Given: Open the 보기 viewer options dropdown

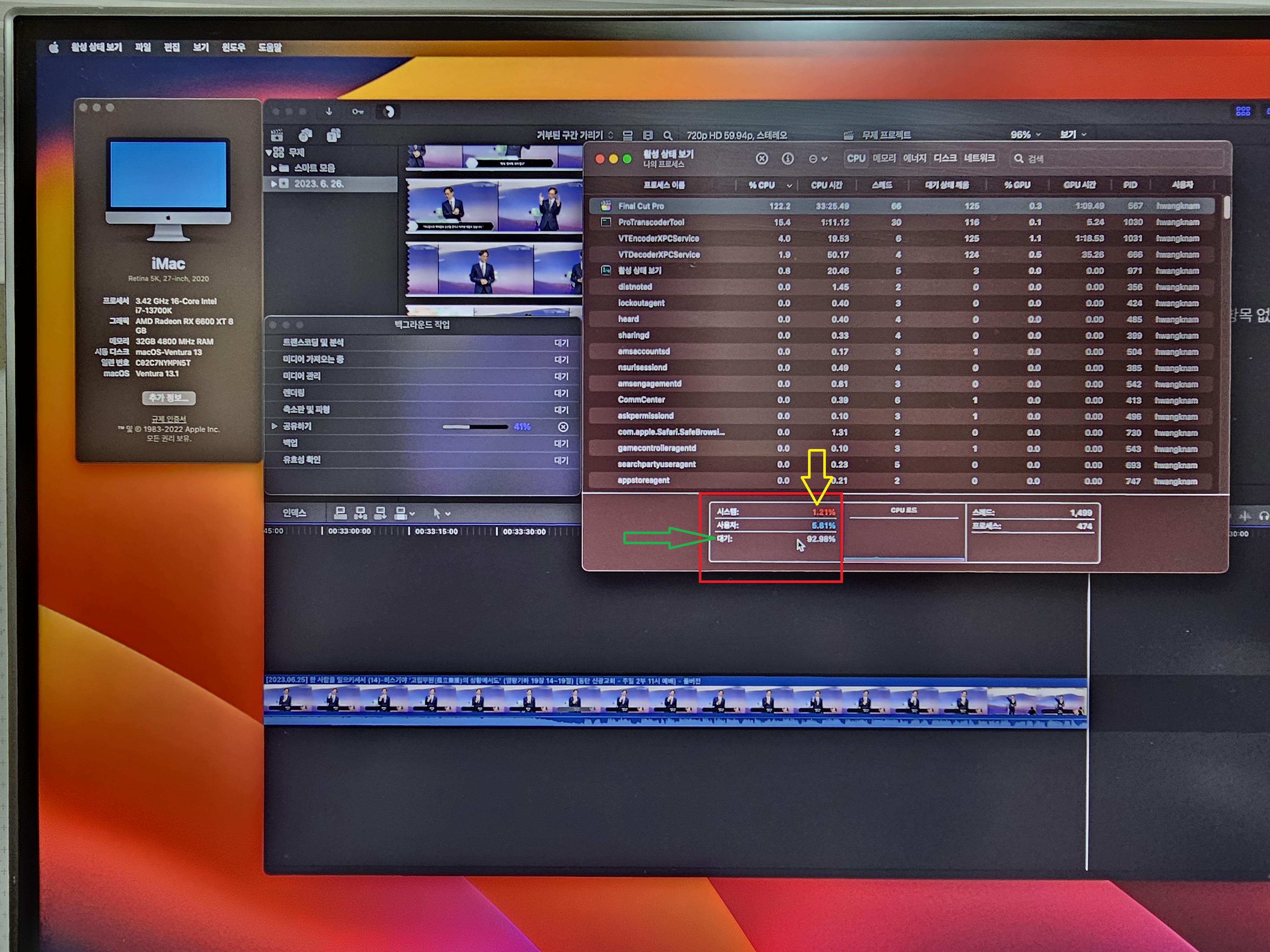Looking at the screenshot, I should [1073, 134].
